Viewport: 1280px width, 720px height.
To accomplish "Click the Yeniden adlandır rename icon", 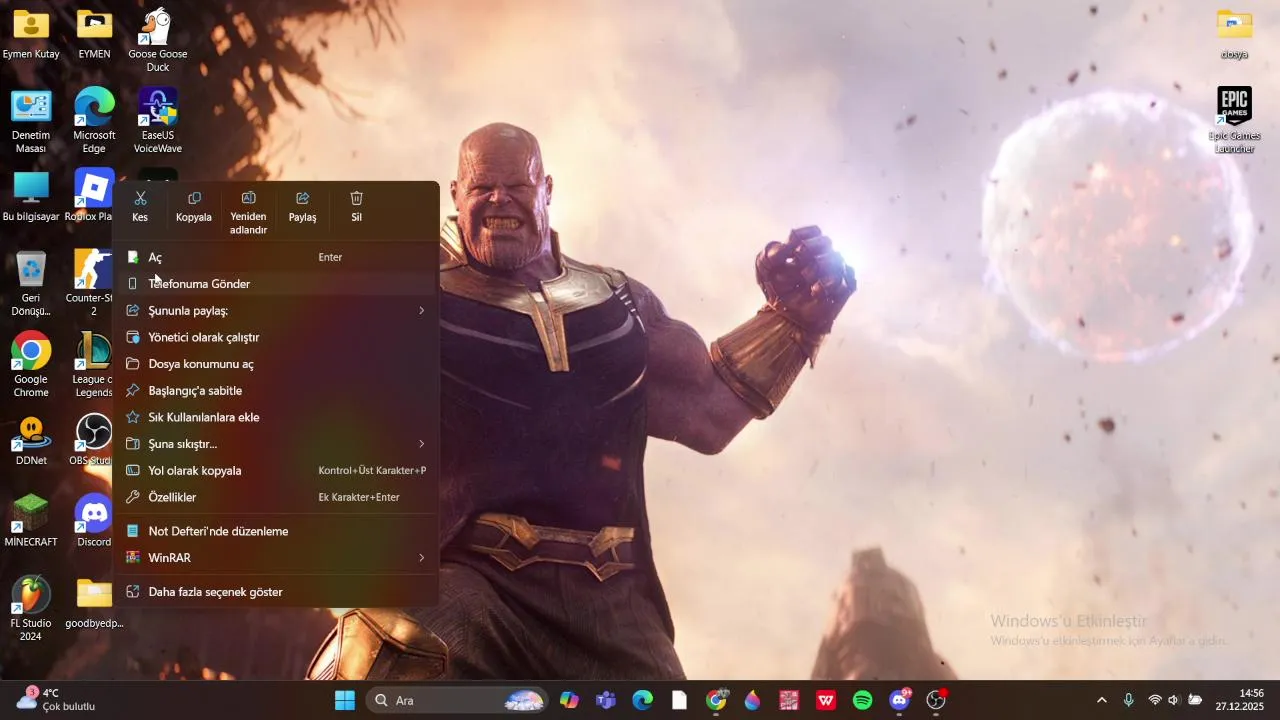I will pyautogui.click(x=248, y=198).
